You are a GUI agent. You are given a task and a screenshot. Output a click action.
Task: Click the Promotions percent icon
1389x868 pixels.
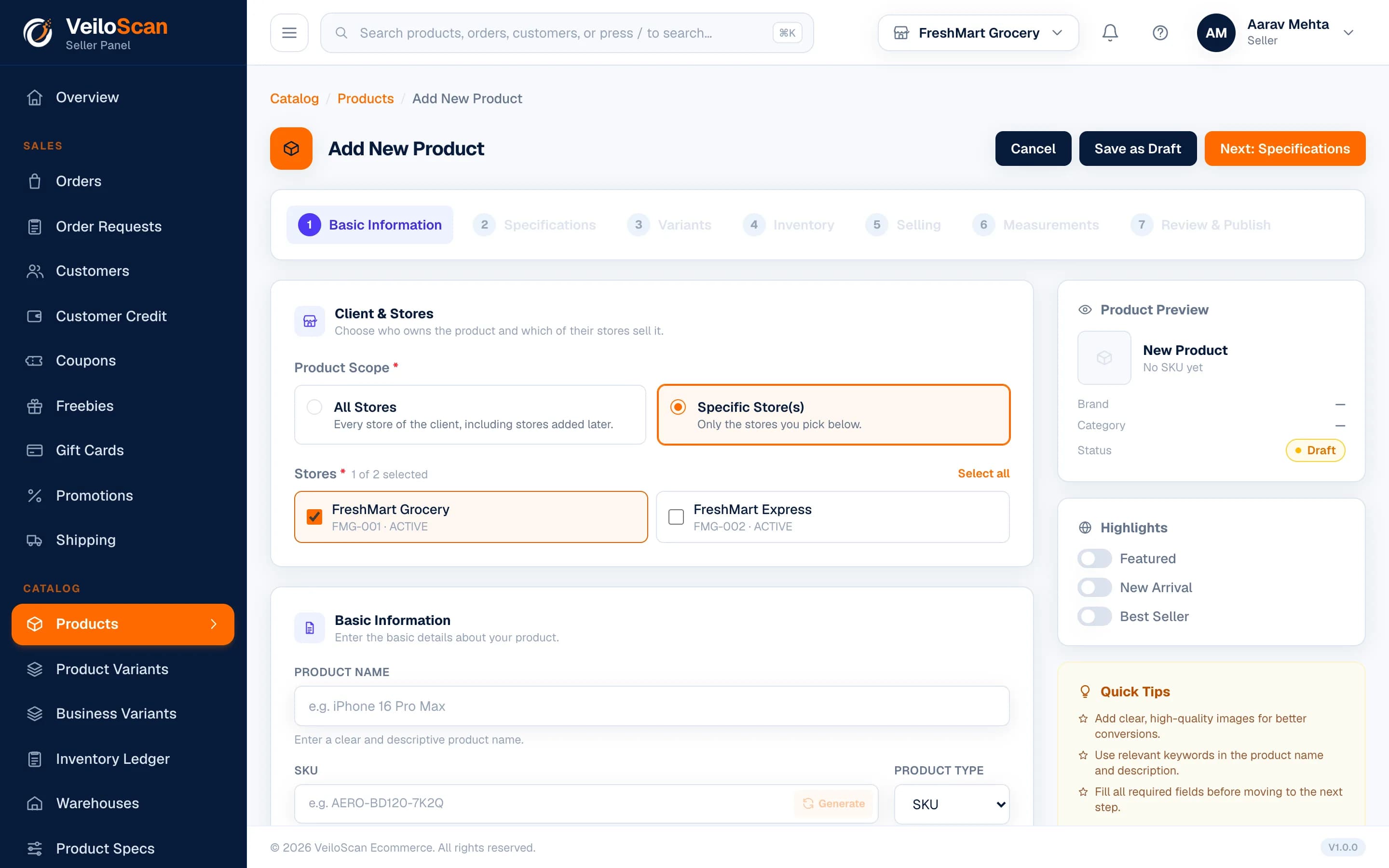[x=34, y=495]
